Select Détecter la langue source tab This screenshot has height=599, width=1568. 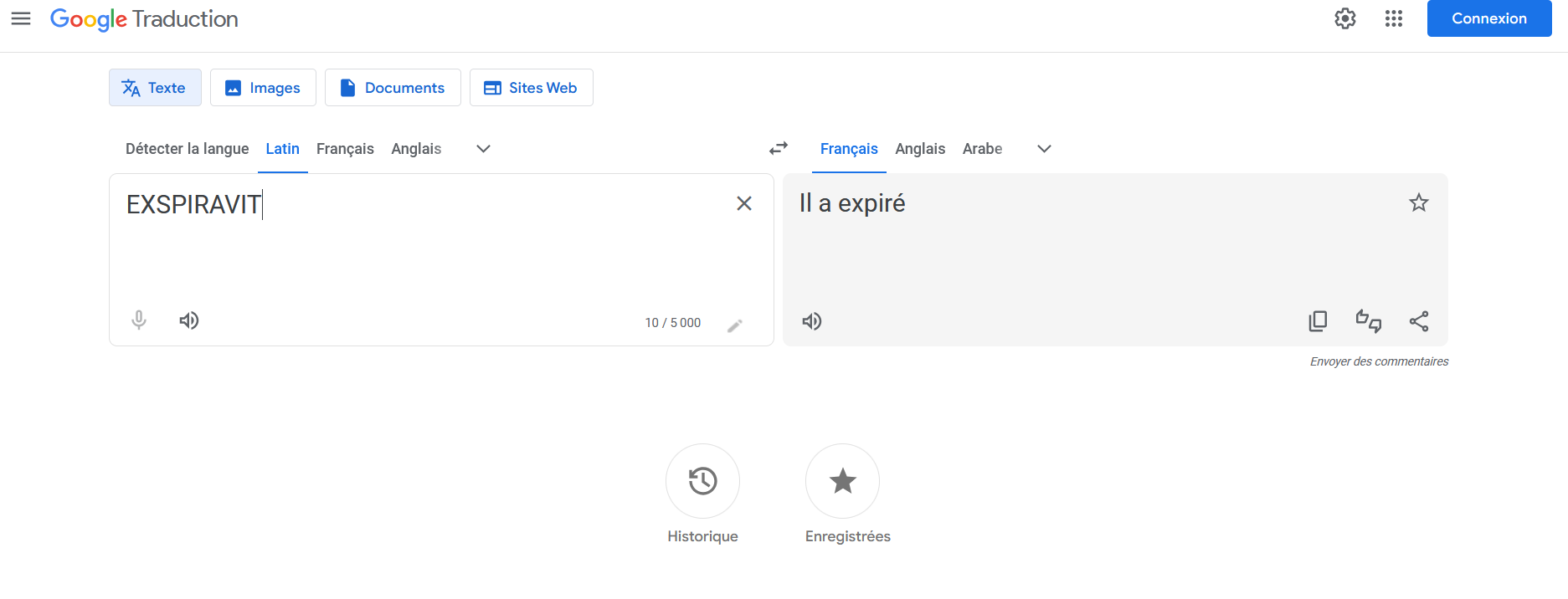[x=188, y=149]
